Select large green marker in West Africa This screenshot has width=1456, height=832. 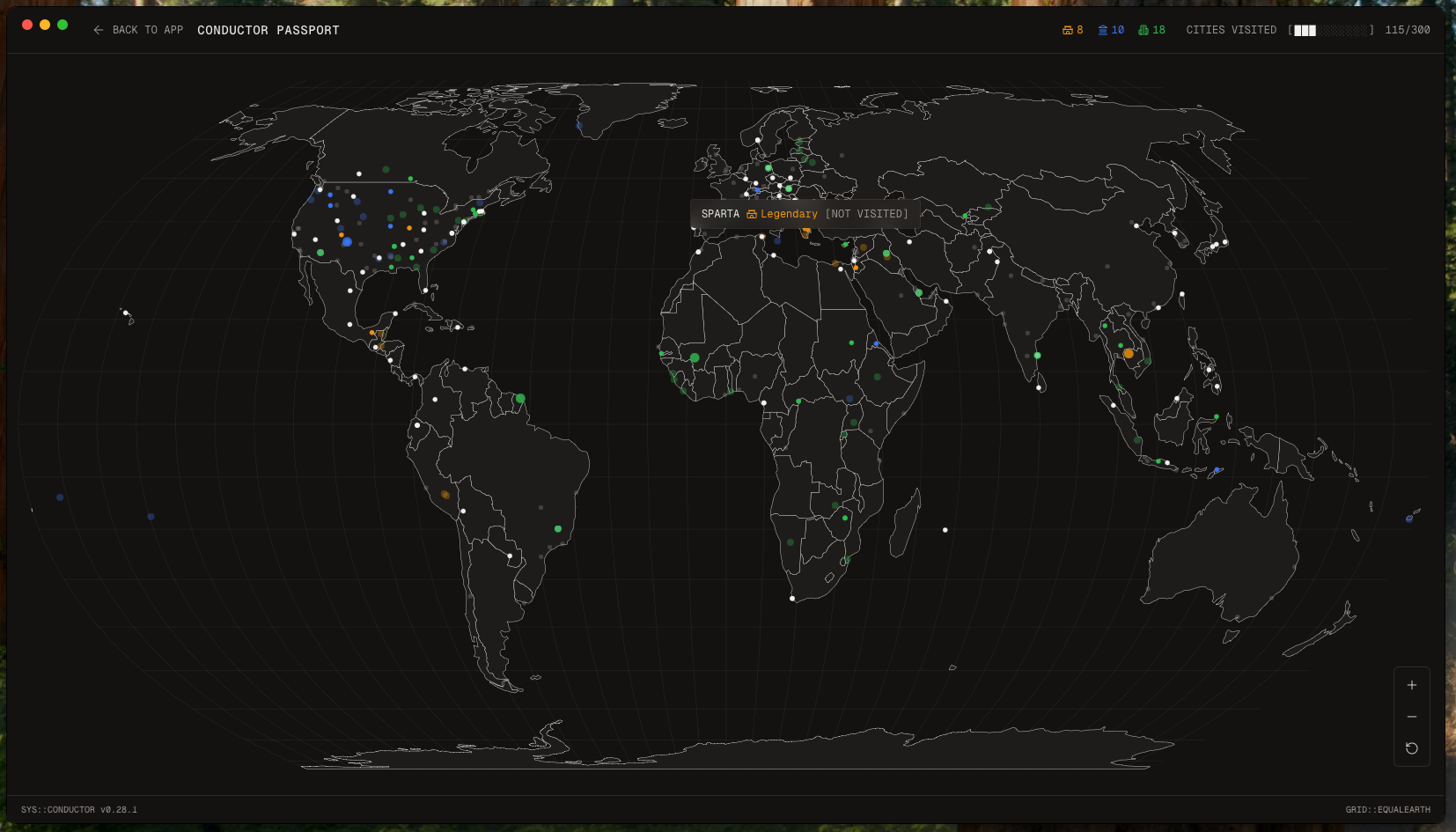pos(695,357)
